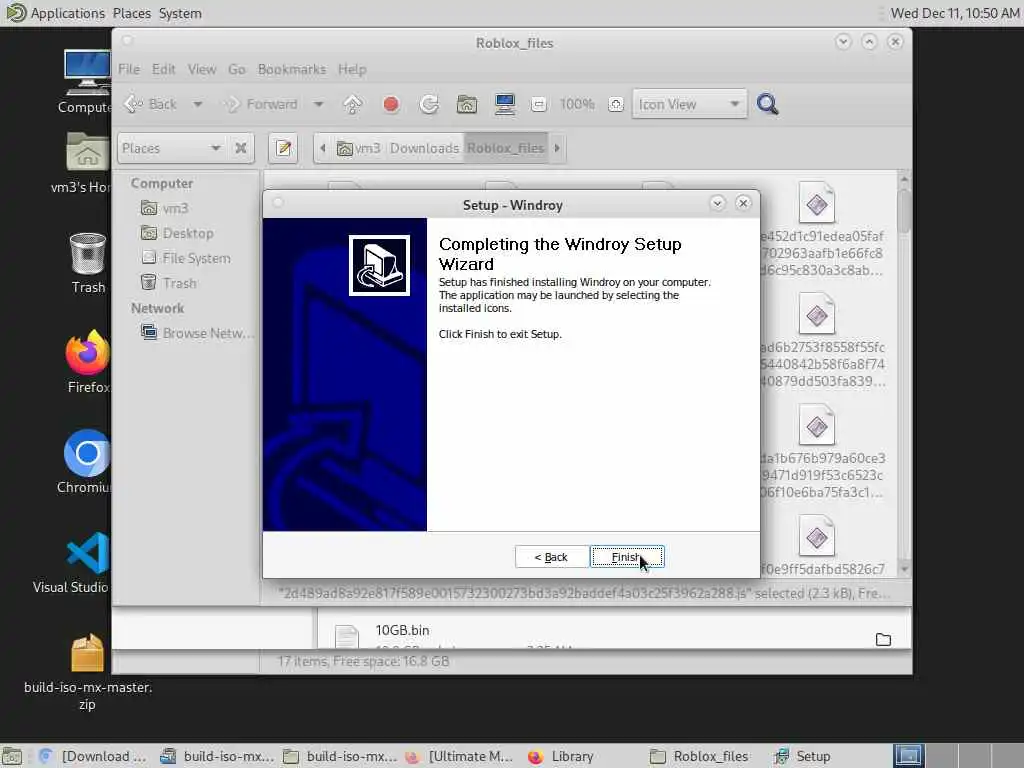This screenshot has width=1024, height=768.
Task: Open Bookmarks menu in Roblox_files window
Action: coord(292,69)
